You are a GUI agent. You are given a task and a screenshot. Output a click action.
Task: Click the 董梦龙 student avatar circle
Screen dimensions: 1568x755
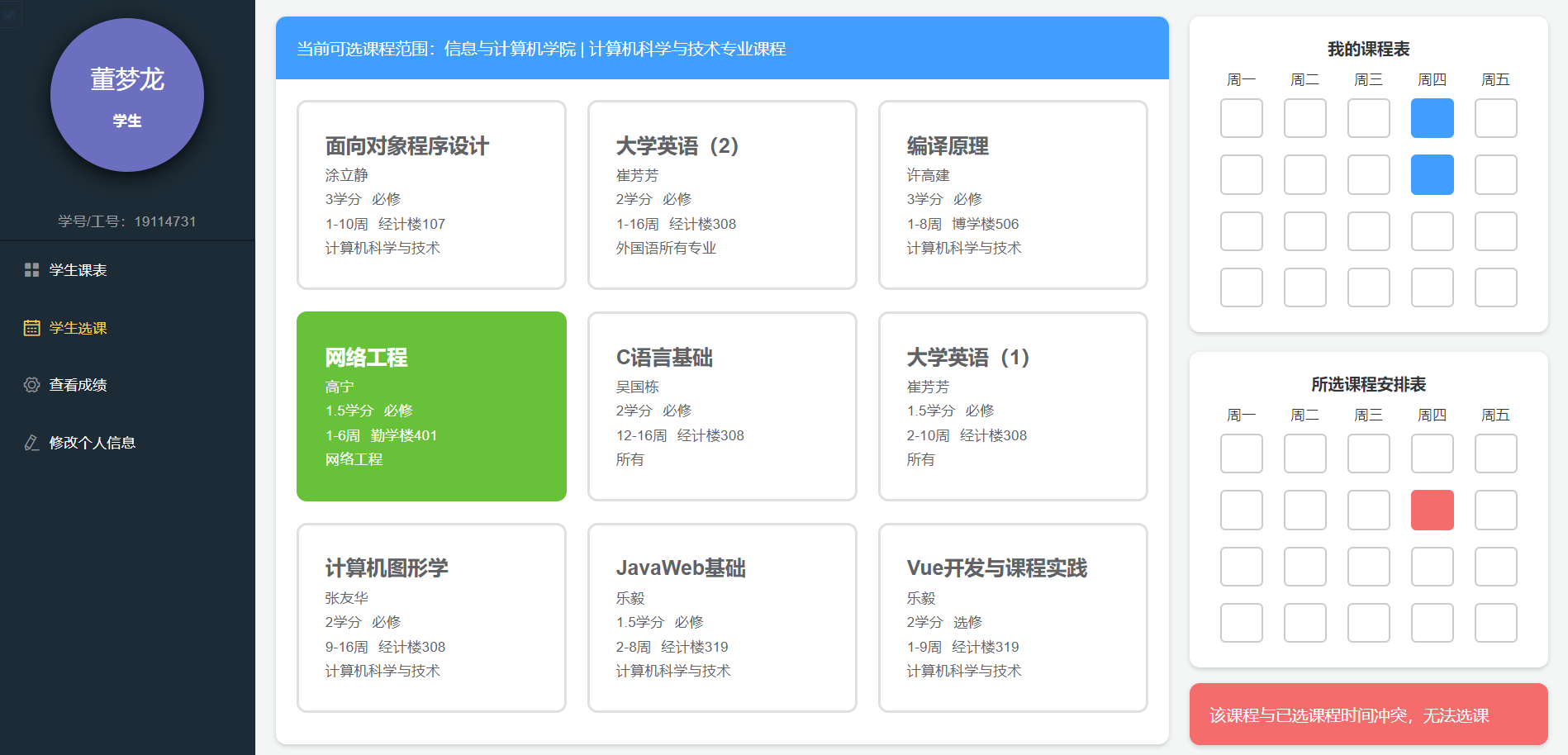[127, 95]
